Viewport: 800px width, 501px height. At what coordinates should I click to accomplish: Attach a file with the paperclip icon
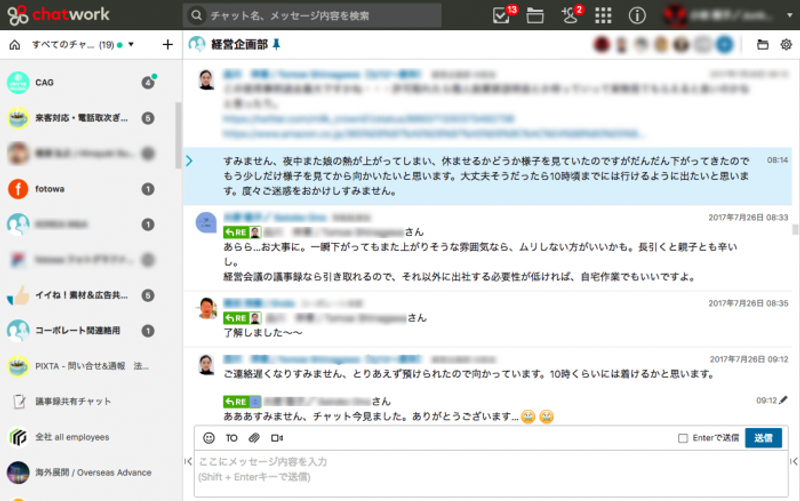pos(254,438)
